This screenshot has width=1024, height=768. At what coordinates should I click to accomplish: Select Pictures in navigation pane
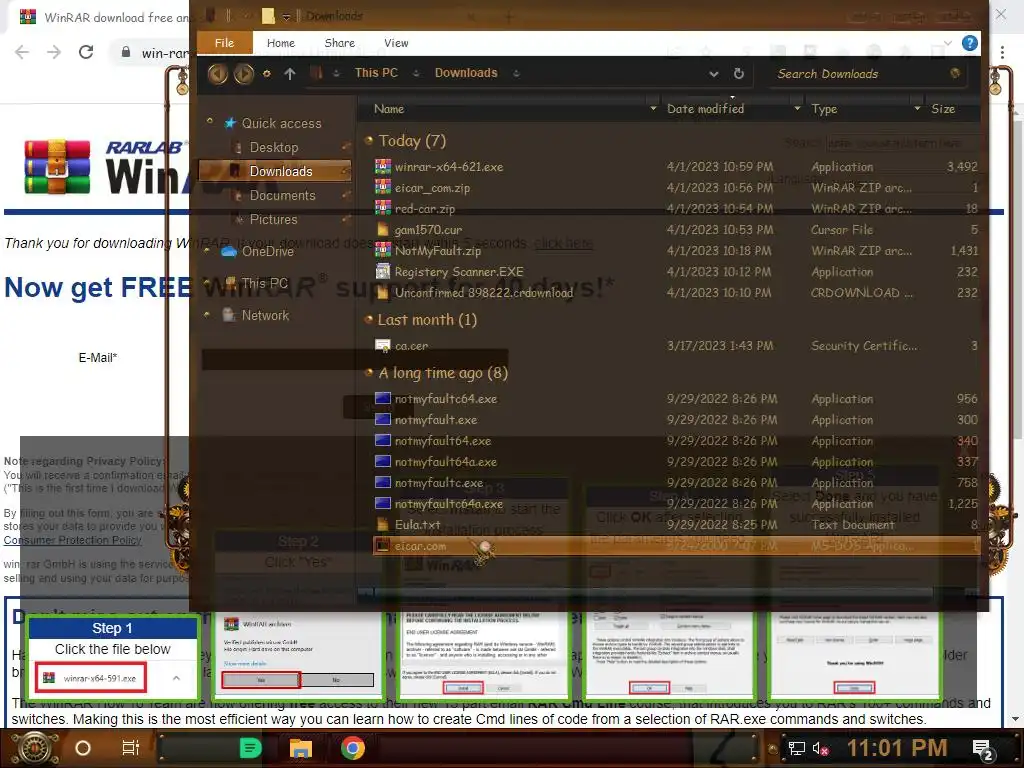(x=273, y=219)
